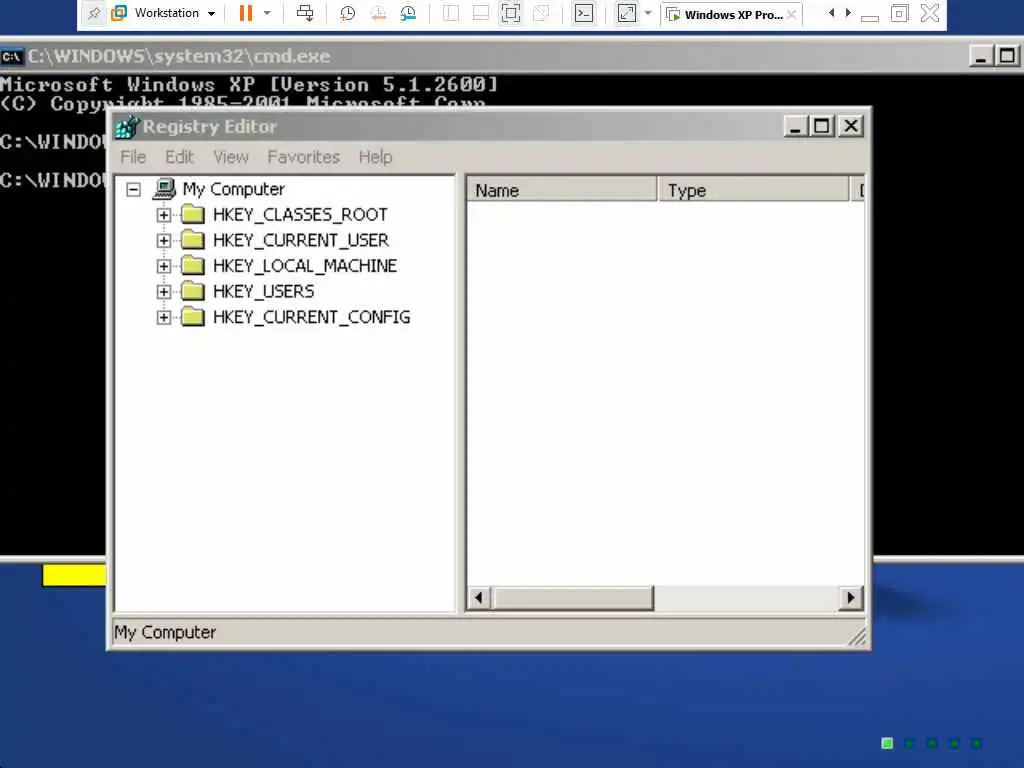Screen dimensions: 1024x768
Task: Expand HKEY_CLASSES_ROOT
Action: click(164, 215)
